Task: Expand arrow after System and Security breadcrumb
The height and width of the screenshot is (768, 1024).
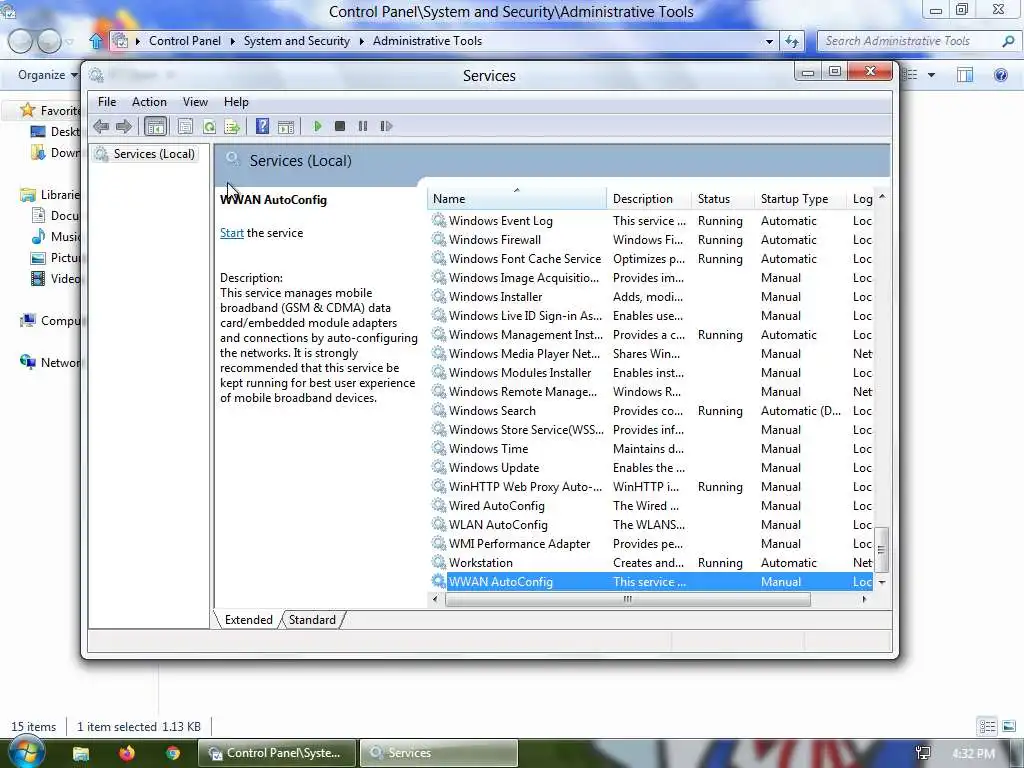Action: coord(362,41)
